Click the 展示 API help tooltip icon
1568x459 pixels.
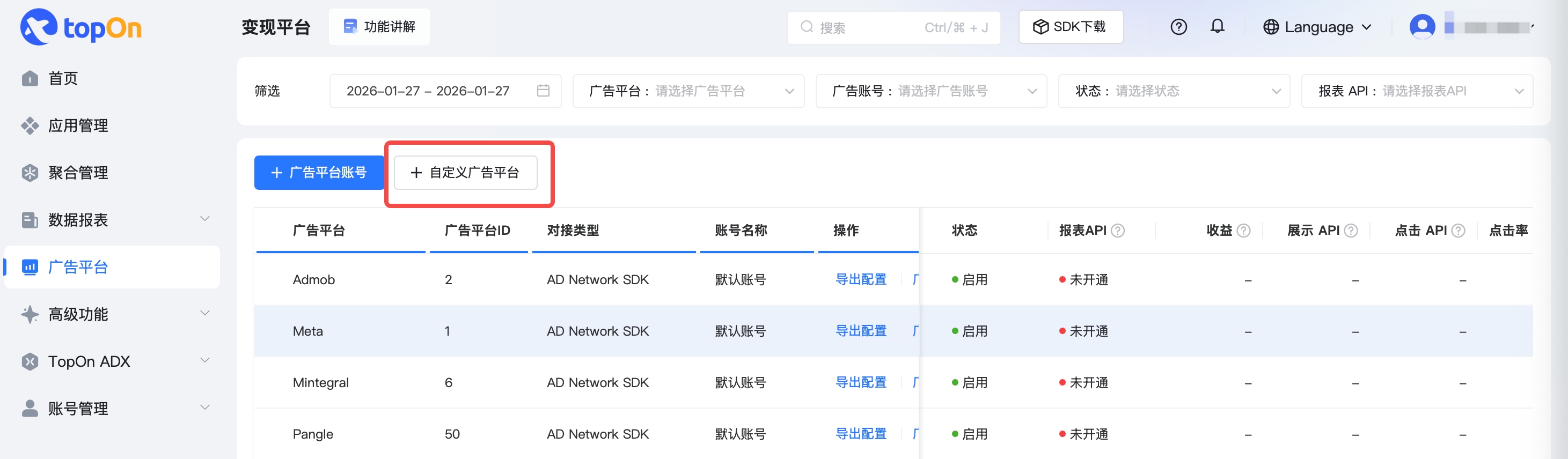(1351, 231)
